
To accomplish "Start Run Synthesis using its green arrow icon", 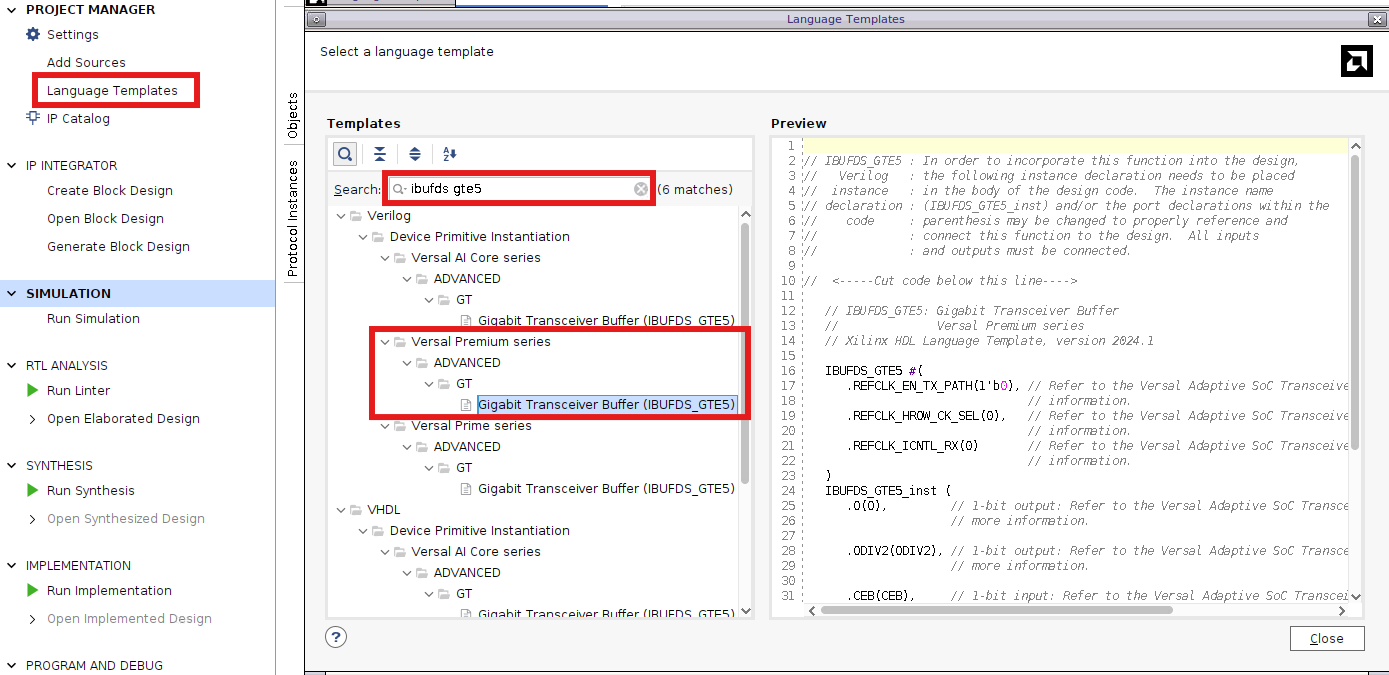I will tap(31, 490).
